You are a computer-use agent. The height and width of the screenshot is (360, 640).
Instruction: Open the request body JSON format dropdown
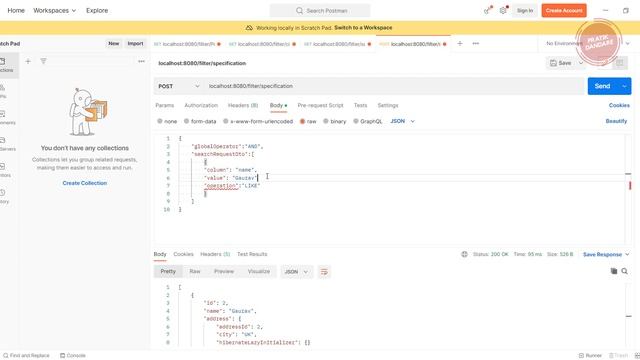[x=402, y=121]
